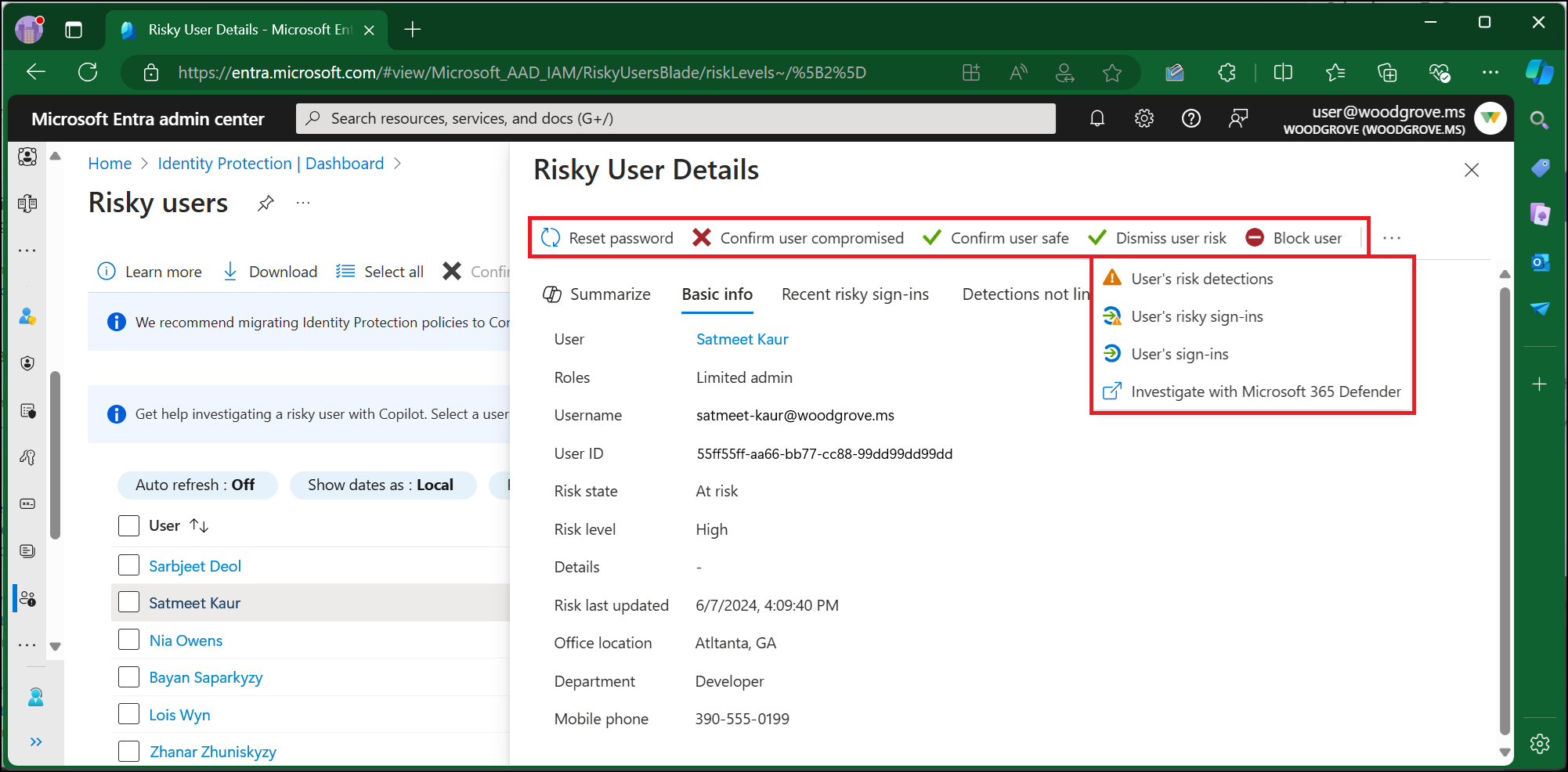
Task: Add page to favorites star icon
Action: pos(1112,73)
